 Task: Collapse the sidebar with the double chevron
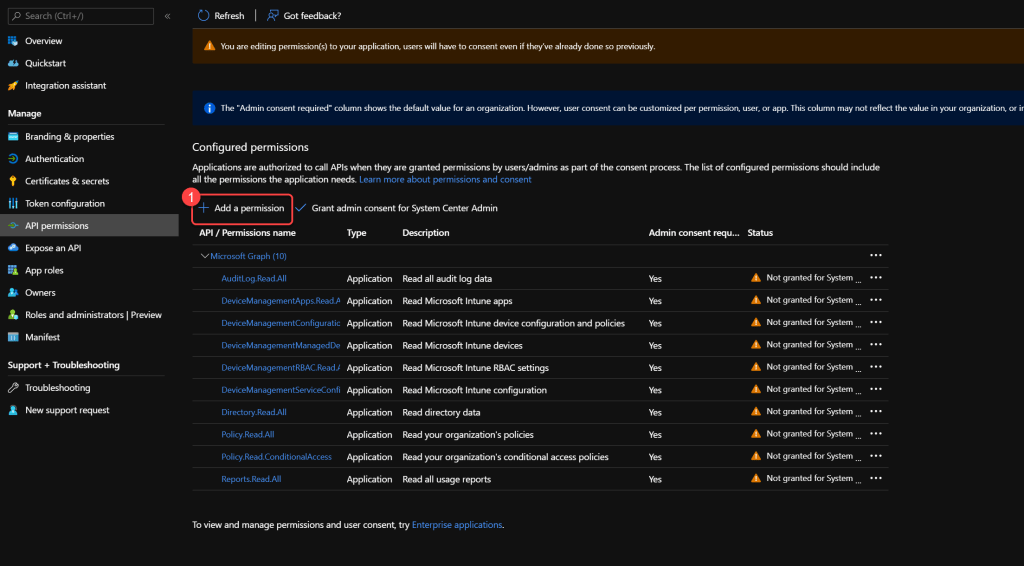point(168,16)
